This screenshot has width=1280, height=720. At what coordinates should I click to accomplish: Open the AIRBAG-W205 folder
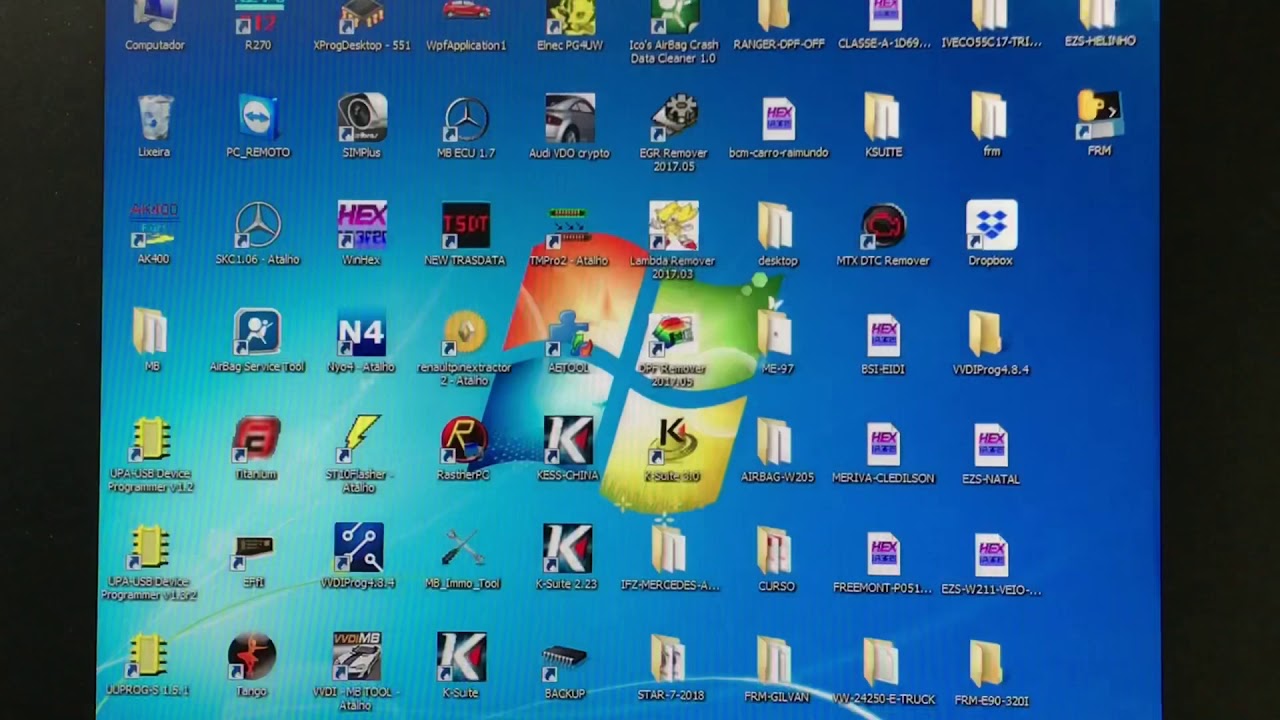coord(777,451)
